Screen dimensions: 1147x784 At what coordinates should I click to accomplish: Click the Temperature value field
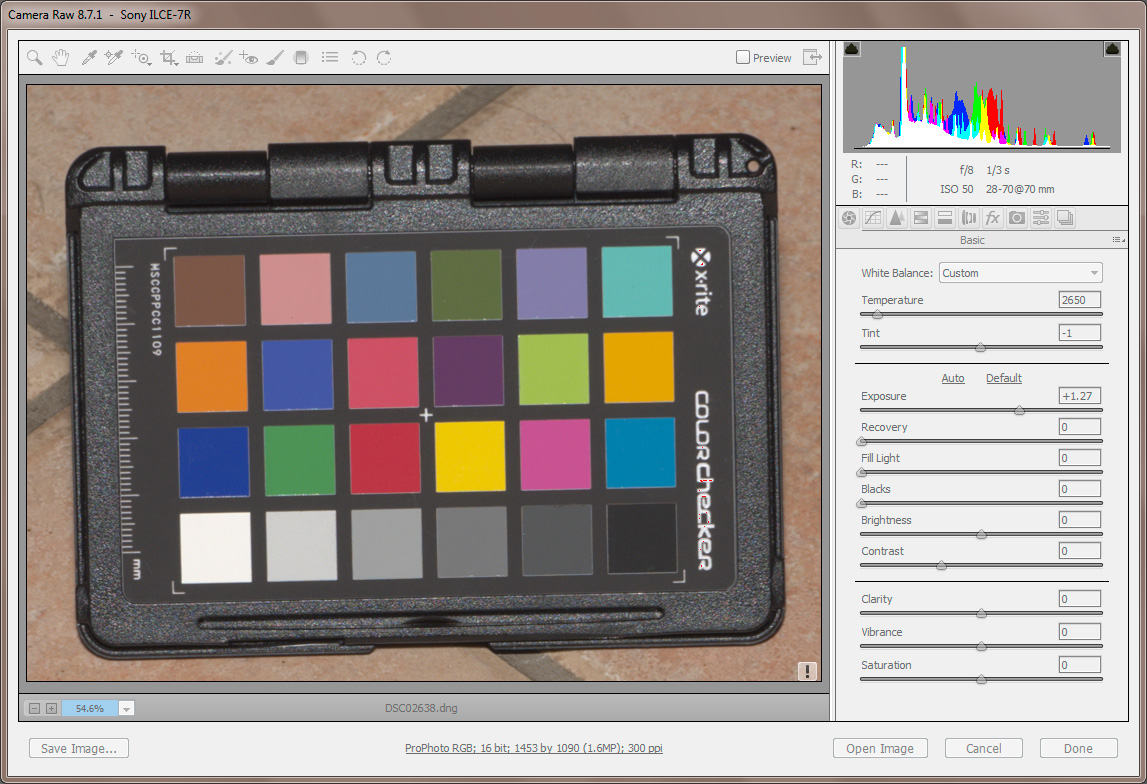pyautogui.click(x=1080, y=300)
